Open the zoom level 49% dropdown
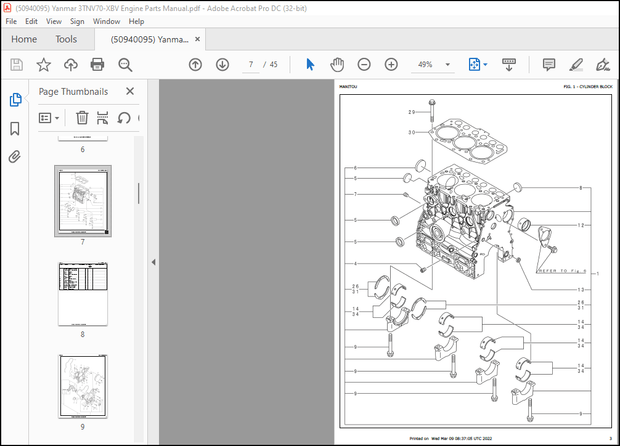The width and height of the screenshot is (620, 446). click(448, 64)
